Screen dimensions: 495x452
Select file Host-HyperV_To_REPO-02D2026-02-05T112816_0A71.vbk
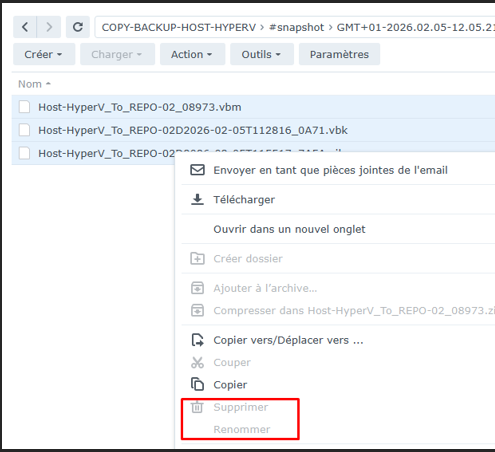[x=193, y=130]
